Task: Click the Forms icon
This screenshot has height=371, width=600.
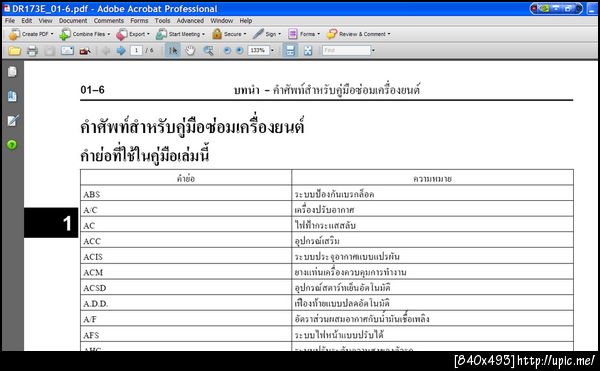Action: point(293,34)
